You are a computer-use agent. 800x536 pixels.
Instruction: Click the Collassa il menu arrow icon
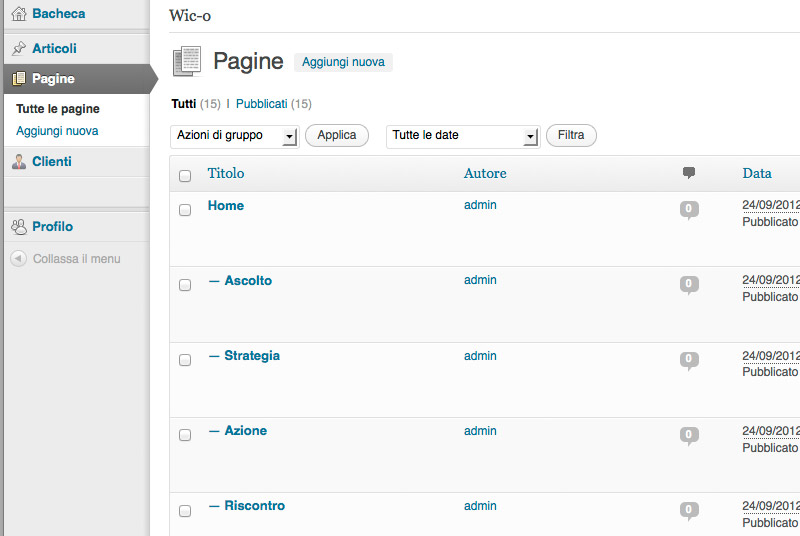pyautogui.click(x=19, y=259)
